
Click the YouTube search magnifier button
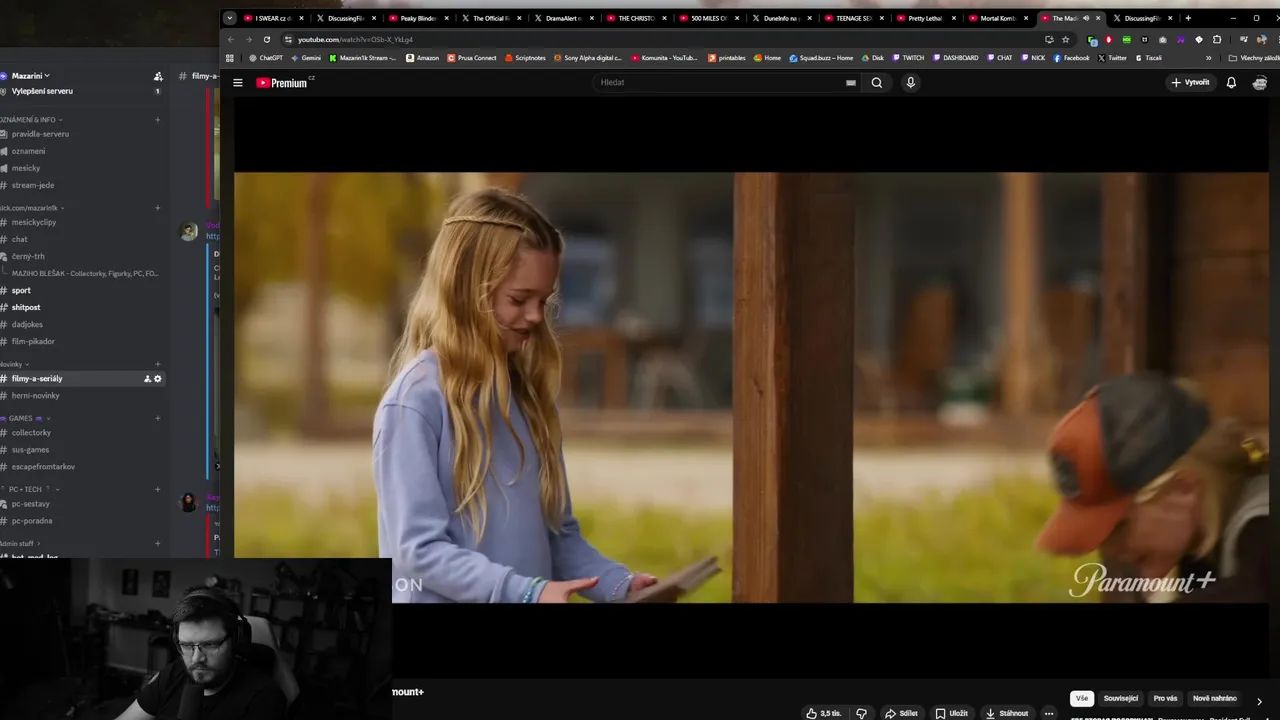pyautogui.click(x=877, y=83)
